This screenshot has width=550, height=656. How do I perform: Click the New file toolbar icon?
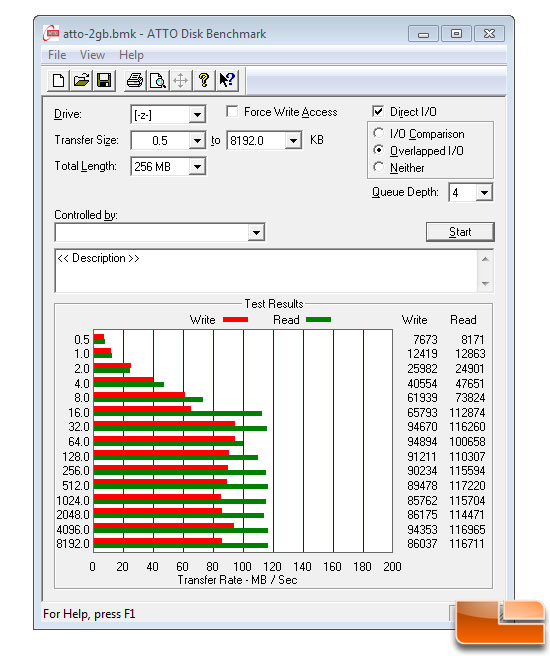(x=59, y=80)
